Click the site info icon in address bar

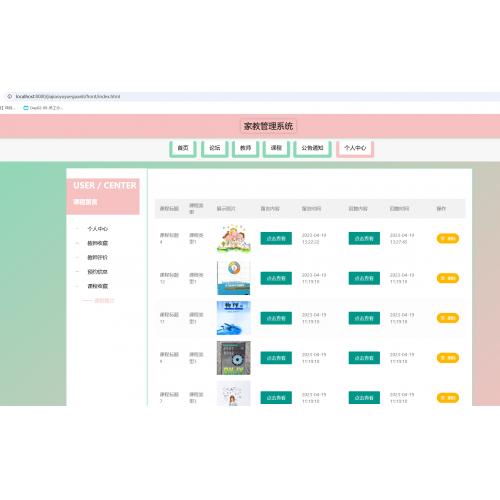[x=10, y=96]
